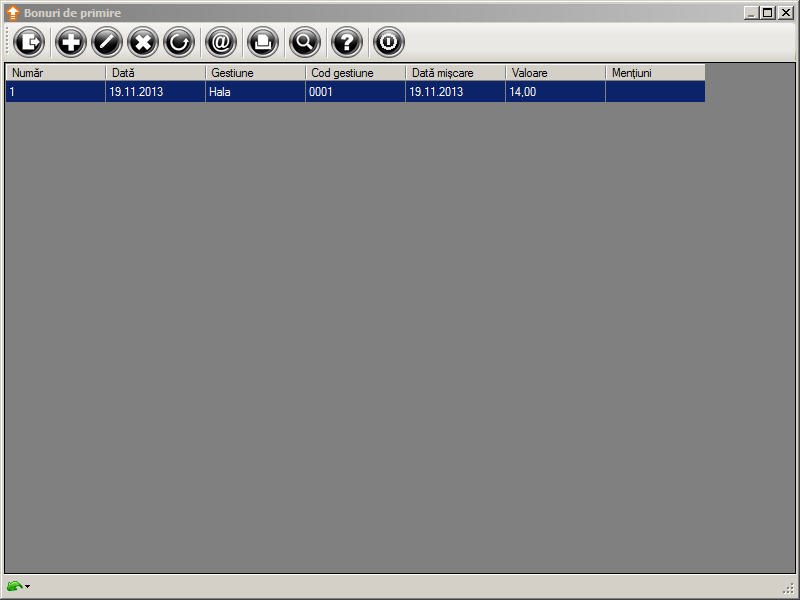Sort by Dată mișcare column header
This screenshot has width=800, height=600.
point(455,73)
